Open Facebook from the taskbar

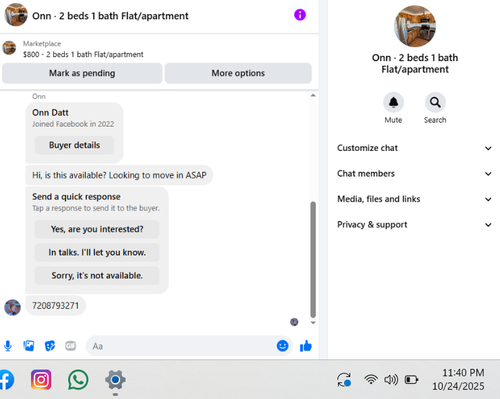point(6,380)
